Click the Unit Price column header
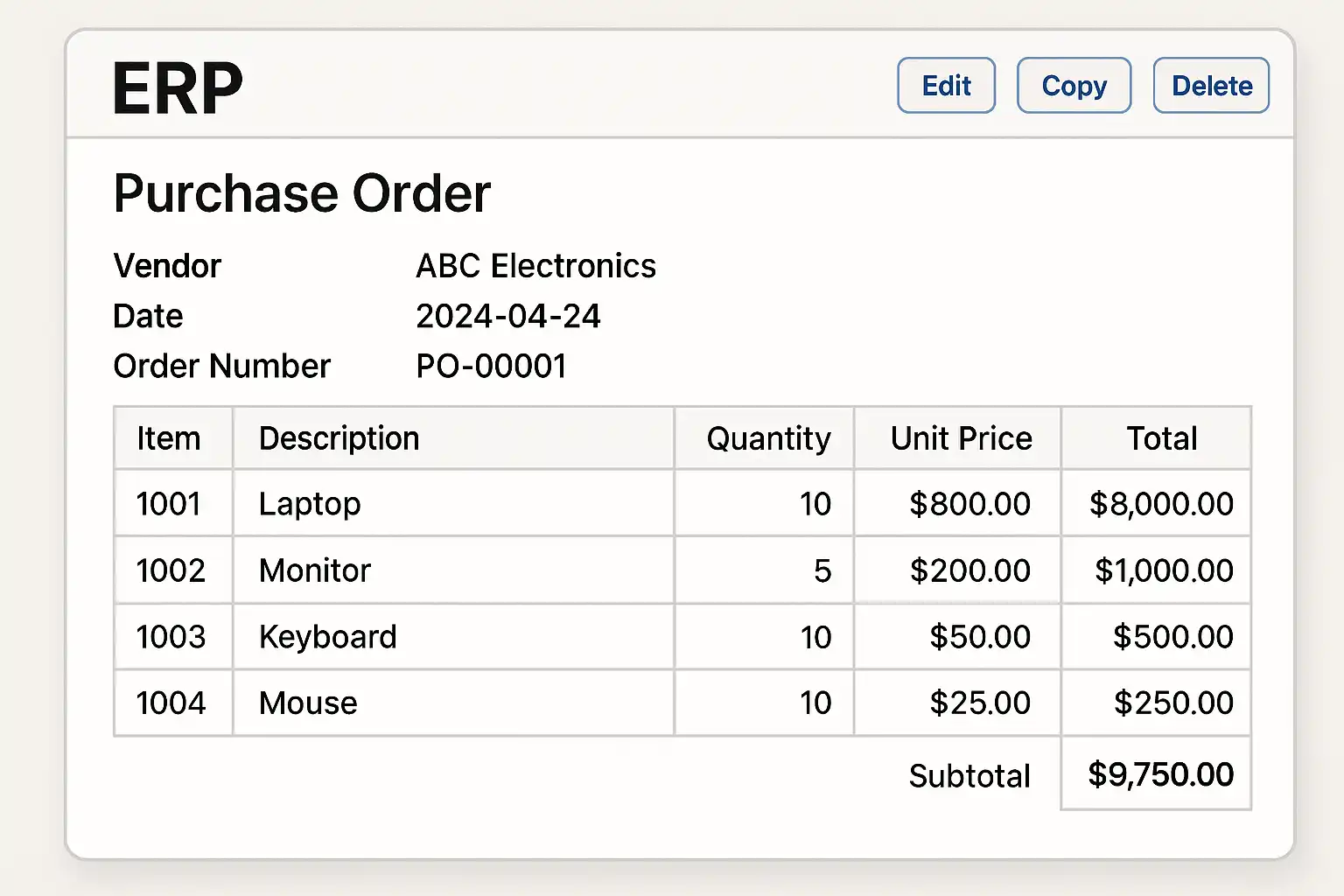 point(961,438)
